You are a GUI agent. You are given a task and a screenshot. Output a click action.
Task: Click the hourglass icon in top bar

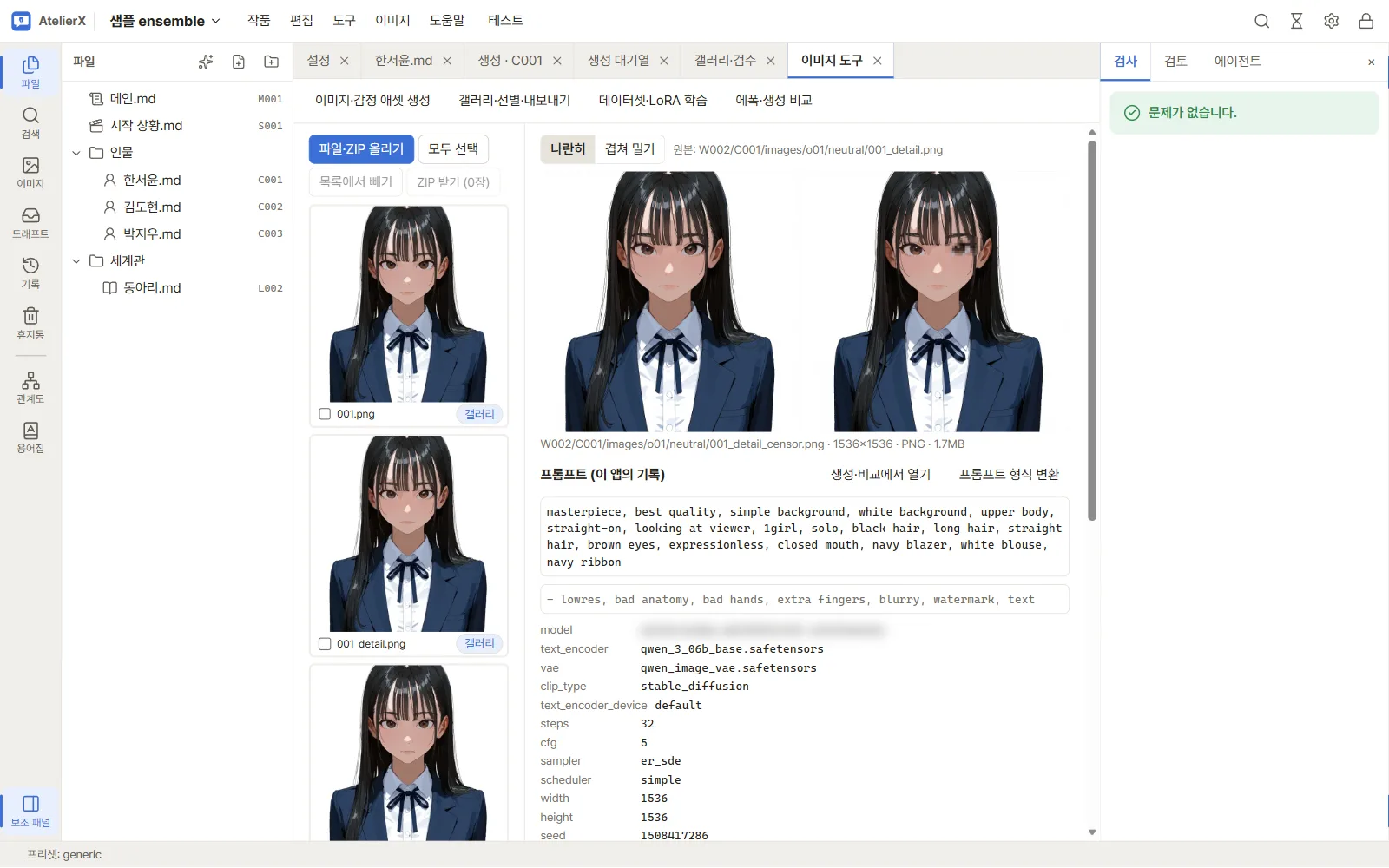(1297, 21)
